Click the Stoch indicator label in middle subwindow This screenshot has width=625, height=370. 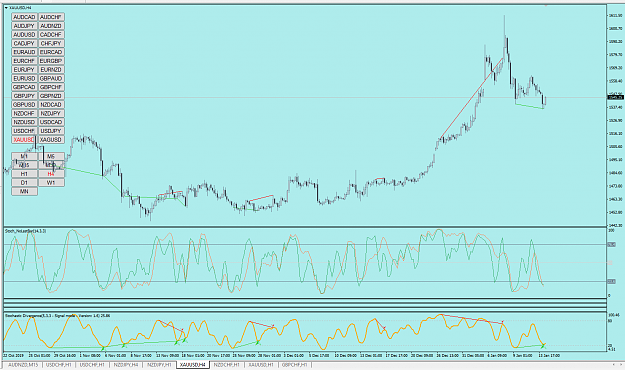coord(25,231)
